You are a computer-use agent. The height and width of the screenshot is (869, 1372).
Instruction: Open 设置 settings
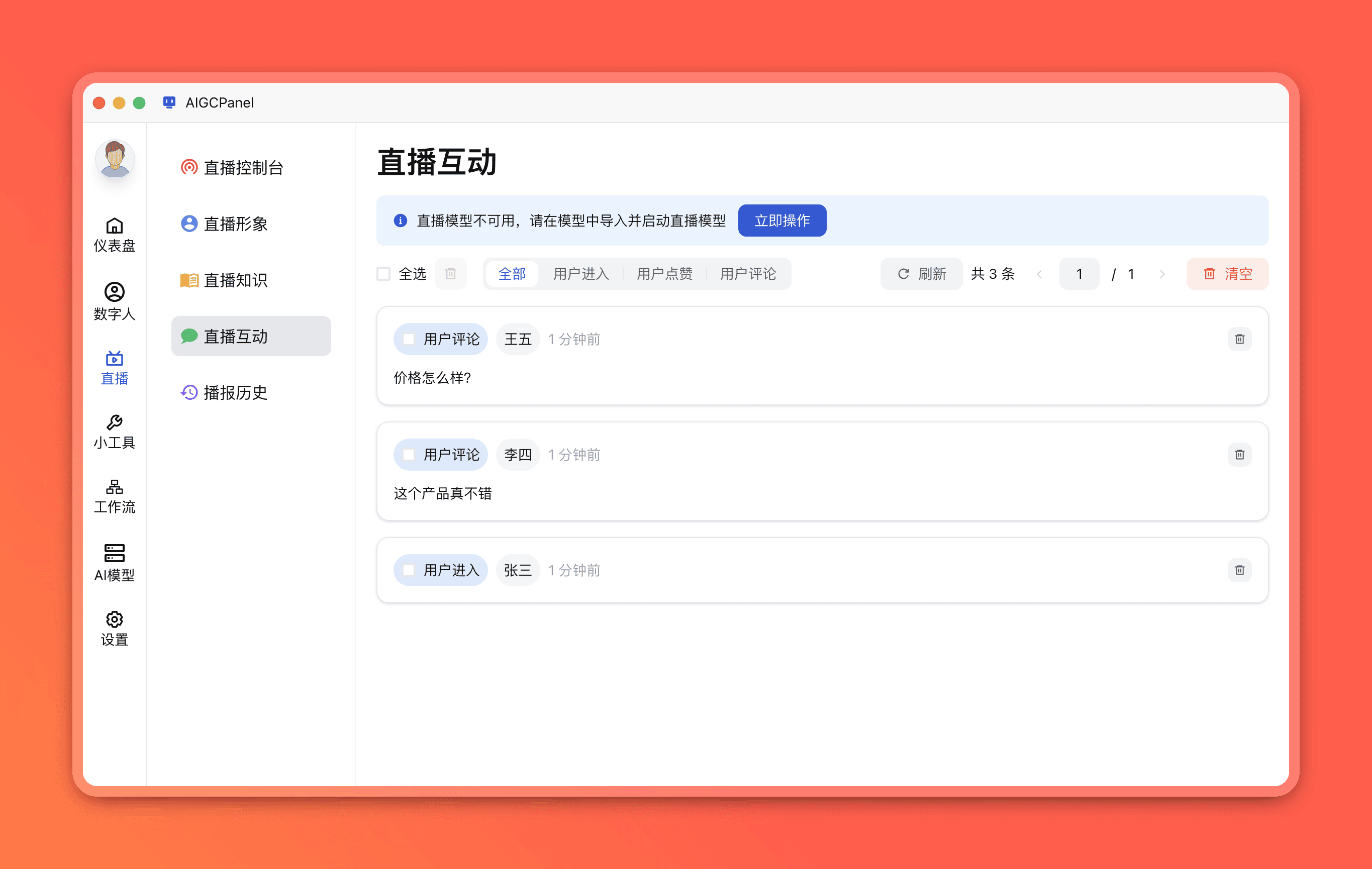click(x=115, y=629)
